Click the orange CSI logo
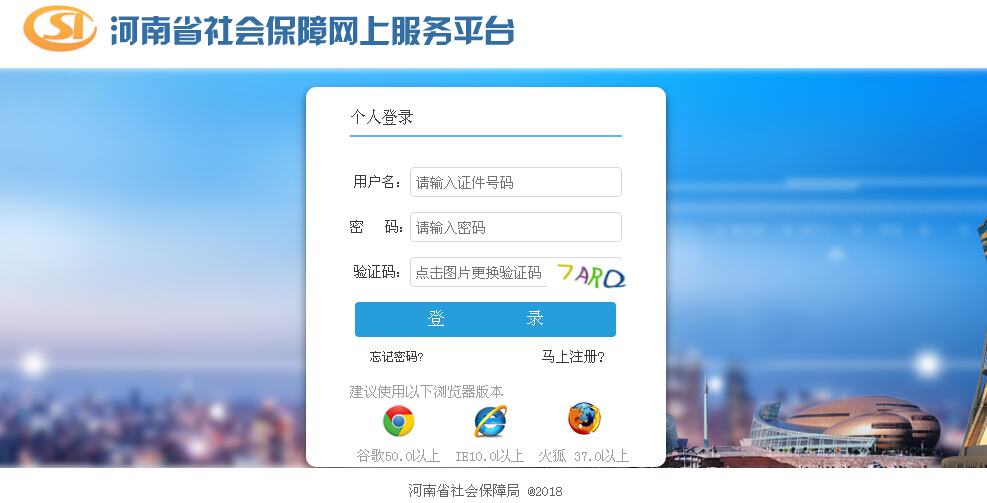 click(x=60, y=28)
